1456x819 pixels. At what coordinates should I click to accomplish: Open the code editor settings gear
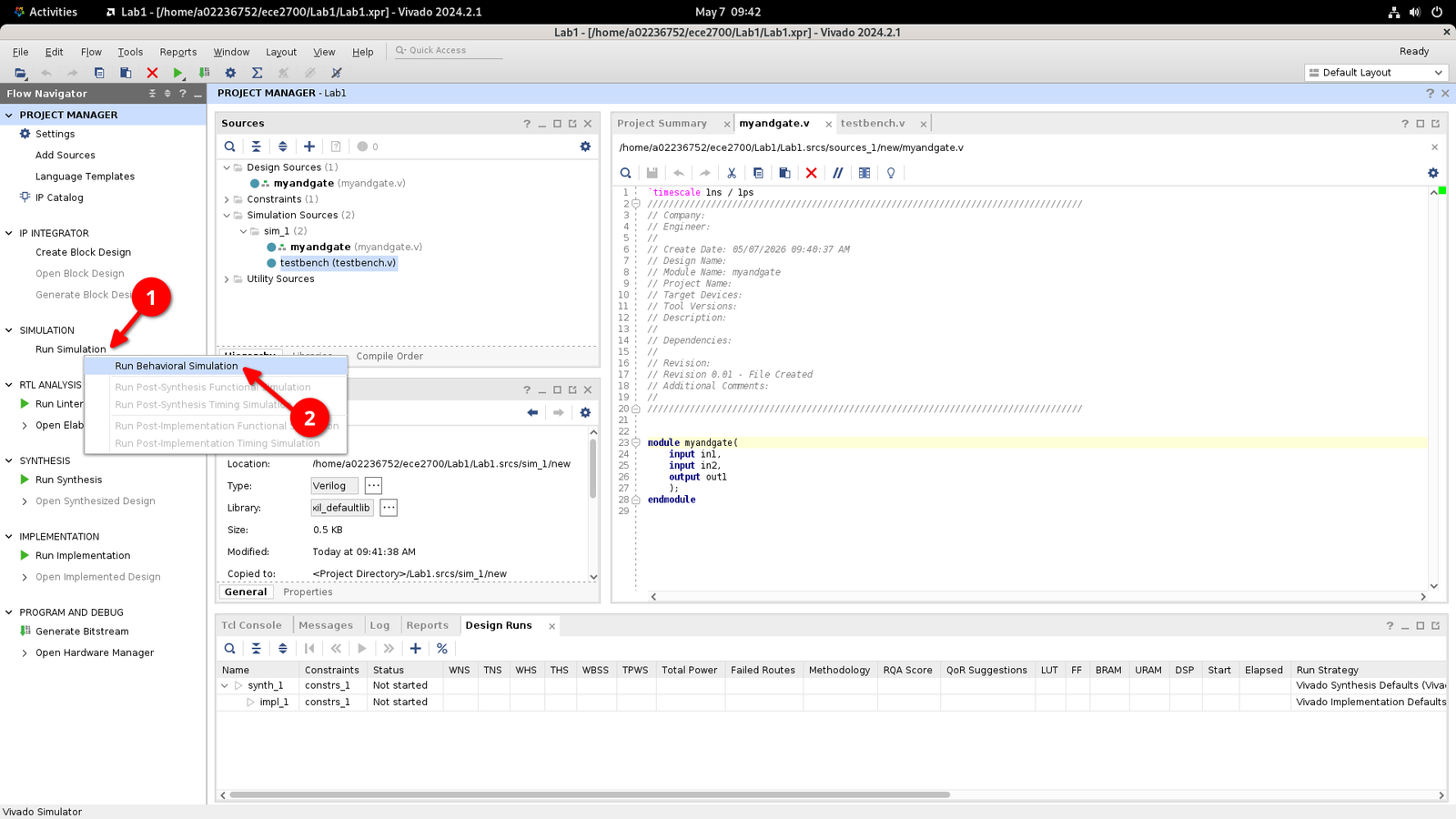click(x=1433, y=173)
